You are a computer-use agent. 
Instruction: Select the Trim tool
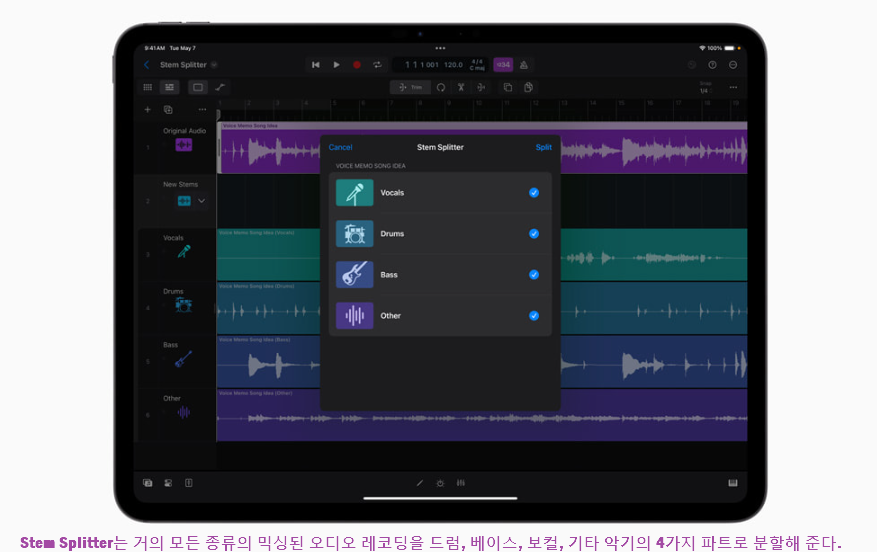pyautogui.click(x=411, y=87)
